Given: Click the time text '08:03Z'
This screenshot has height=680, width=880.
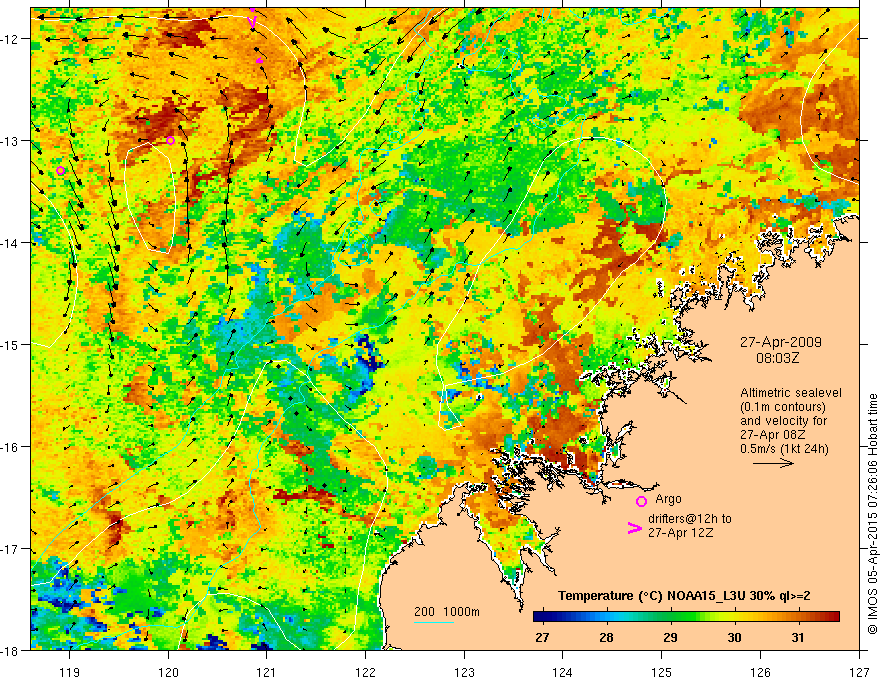Looking at the screenshot, I should point(777,358).
